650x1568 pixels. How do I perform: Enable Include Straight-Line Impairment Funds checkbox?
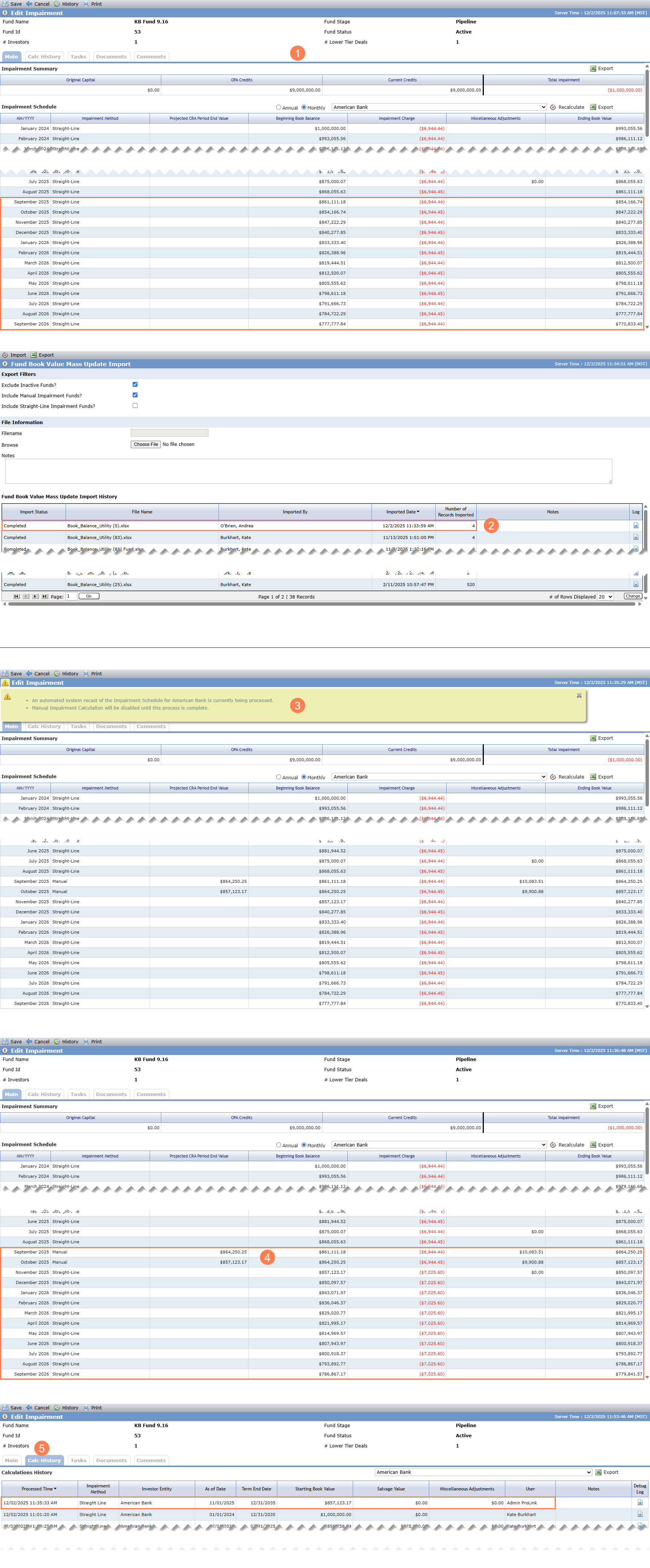(135, 405)
